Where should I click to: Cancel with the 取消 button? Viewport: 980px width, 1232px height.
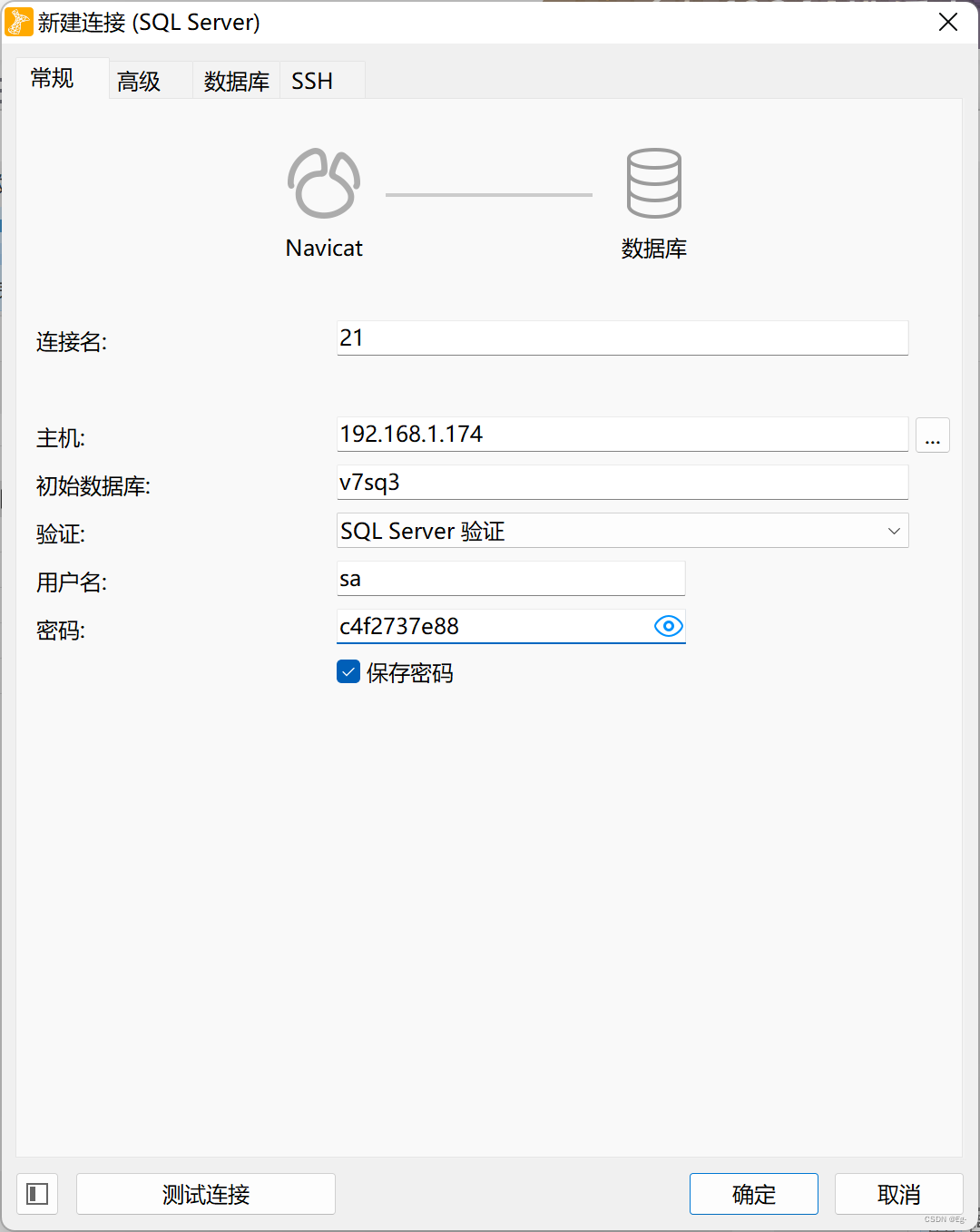[x=899, y=1194]
